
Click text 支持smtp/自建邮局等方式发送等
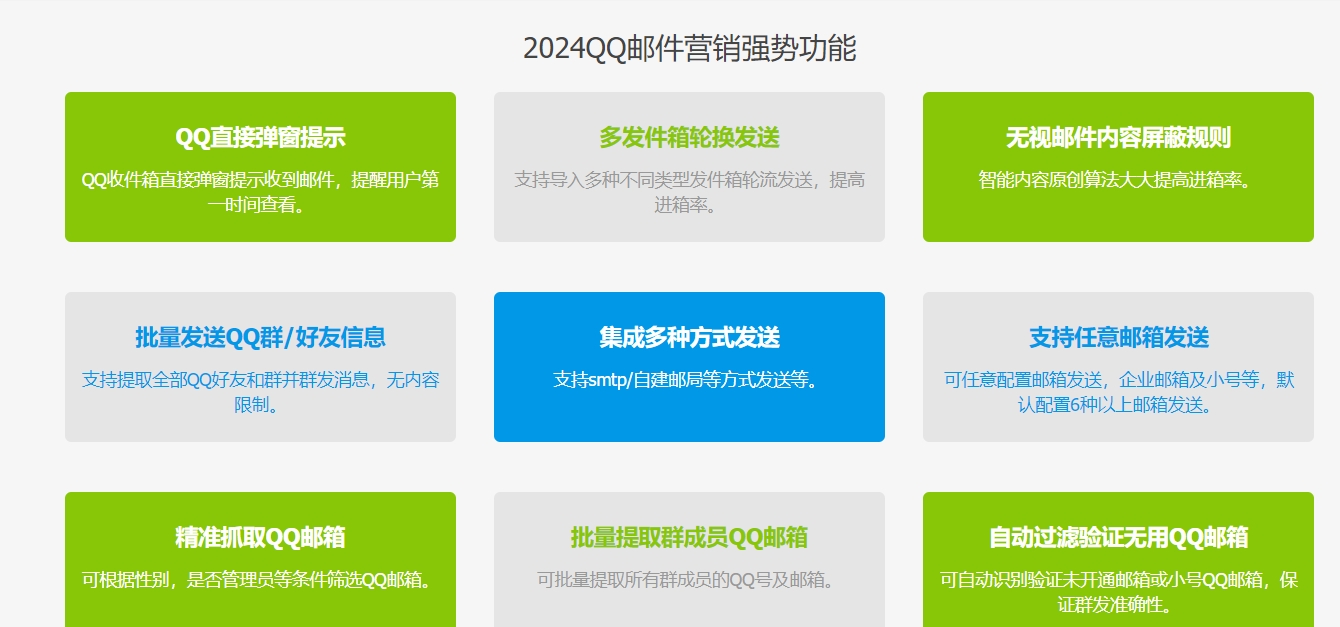(684, 380)
